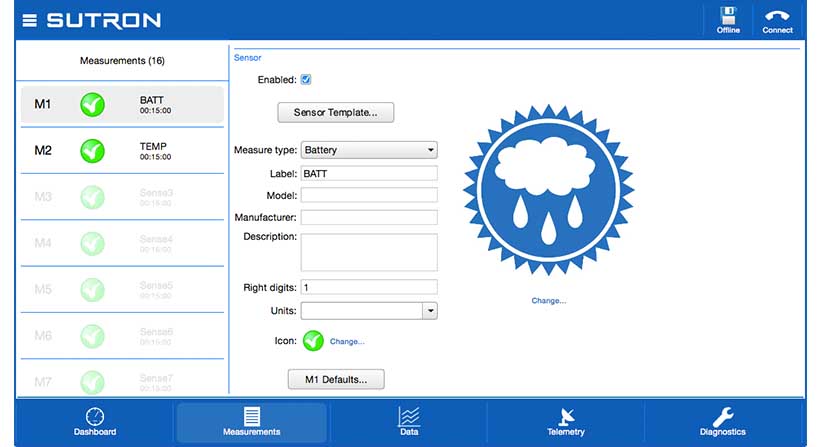The image size is (820, 447).
Task: Click into the Description text area
Action: click(x=369, y=253)
